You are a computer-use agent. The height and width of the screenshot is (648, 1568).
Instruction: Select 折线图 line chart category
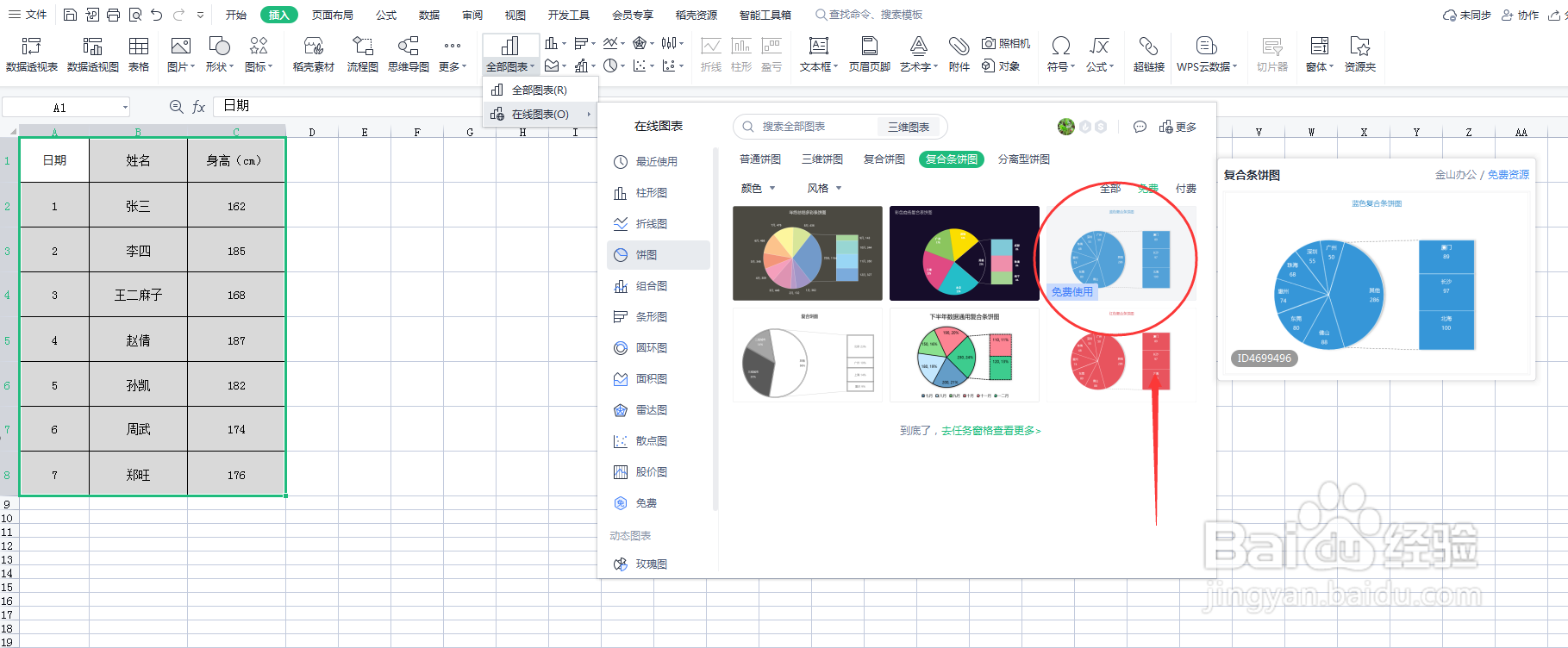(x=659, y=224)
